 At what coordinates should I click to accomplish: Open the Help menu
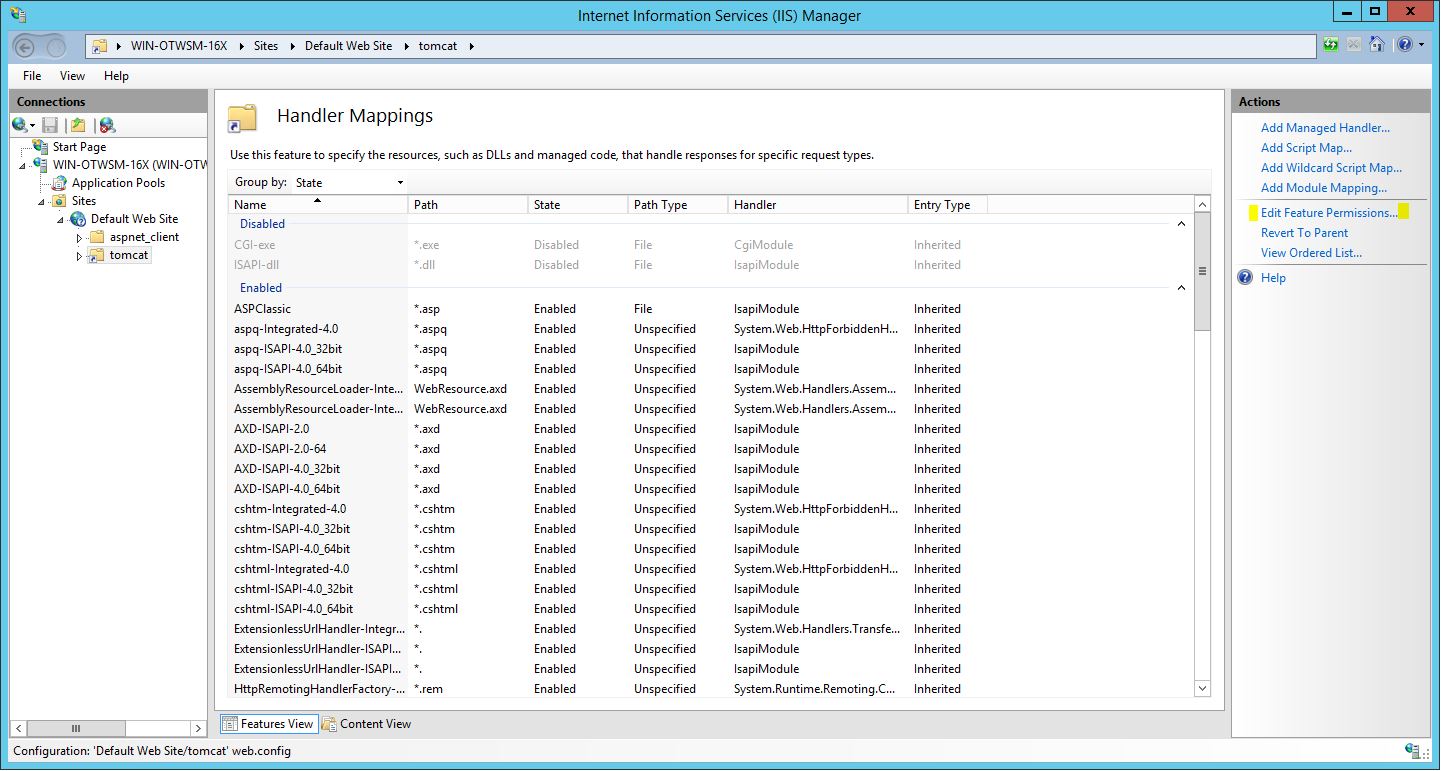click(x=116, y=76)
